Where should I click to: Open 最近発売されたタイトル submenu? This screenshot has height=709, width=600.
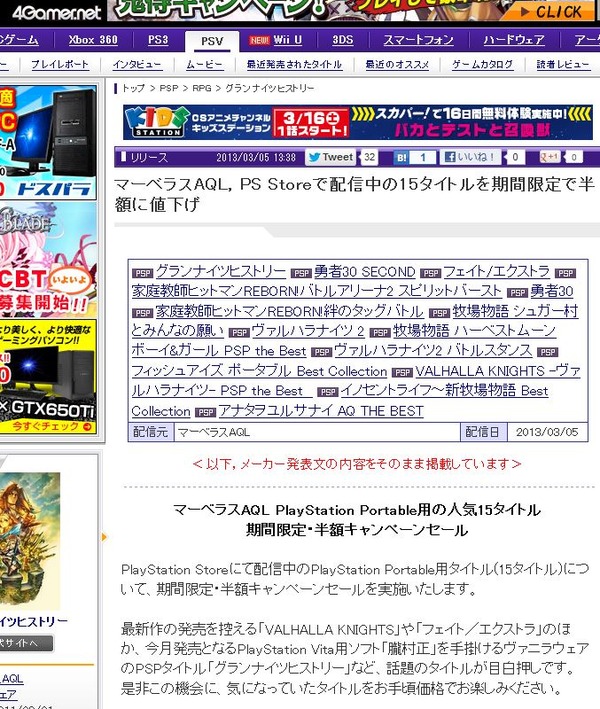click(x=294, y=64)
